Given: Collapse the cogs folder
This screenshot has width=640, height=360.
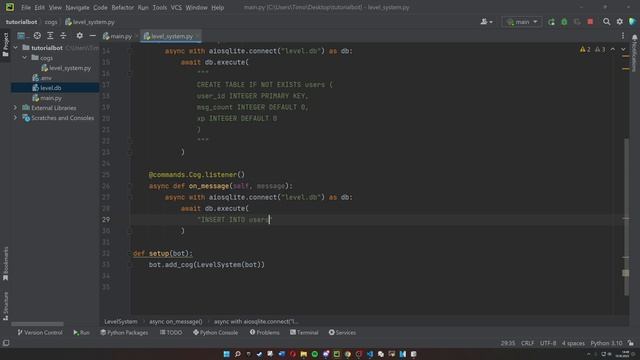Looking at the screenshot, I should pos(24,58).
